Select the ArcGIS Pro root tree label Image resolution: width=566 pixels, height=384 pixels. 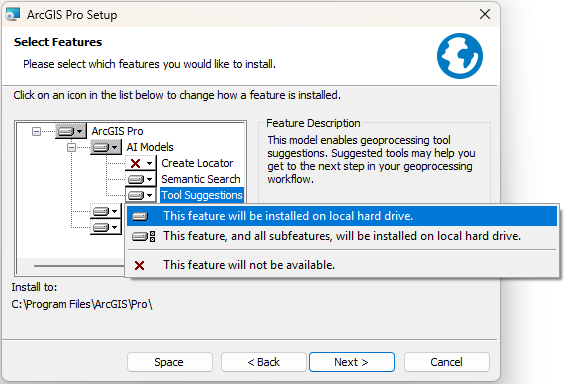(117, 131)
